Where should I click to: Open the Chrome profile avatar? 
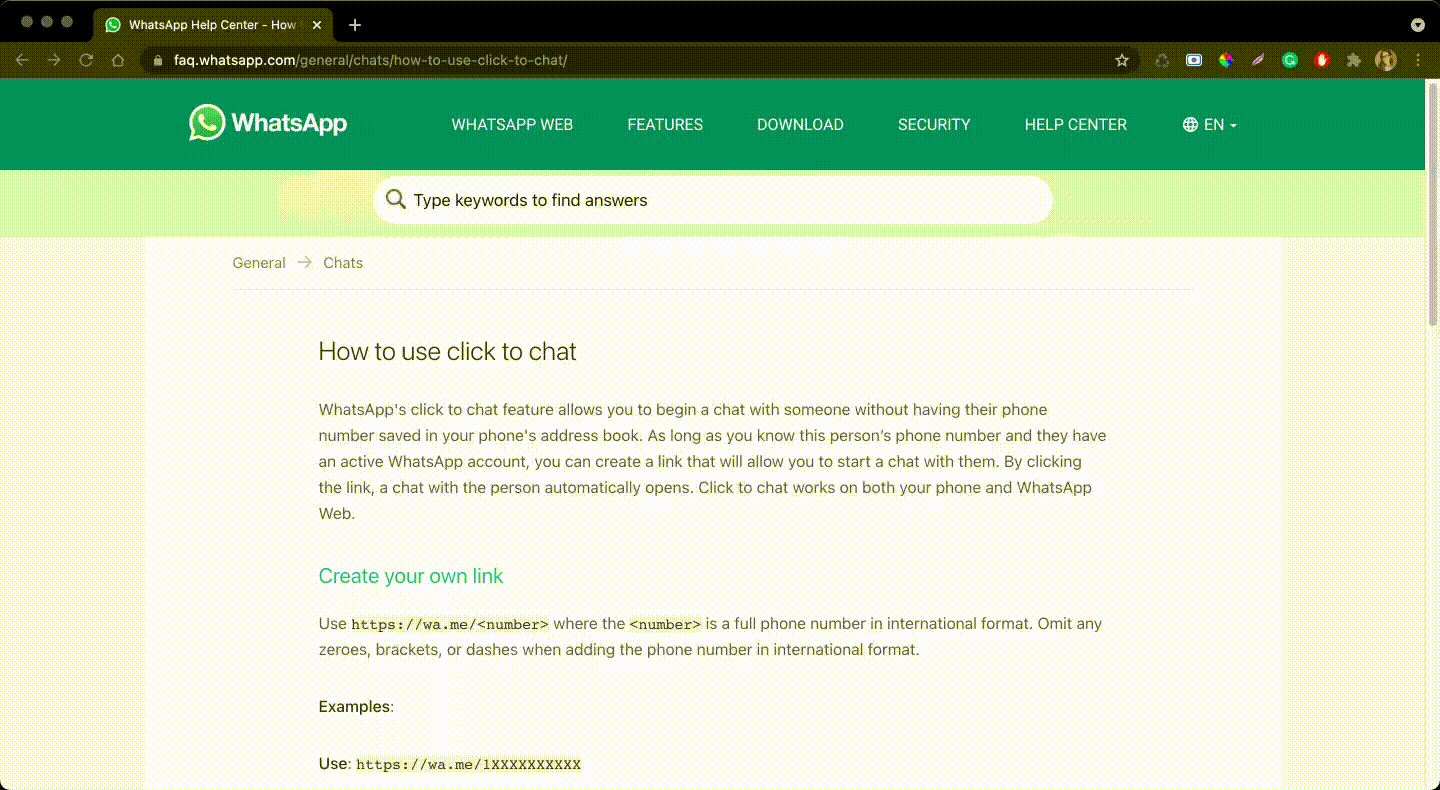pos(1386,59)
